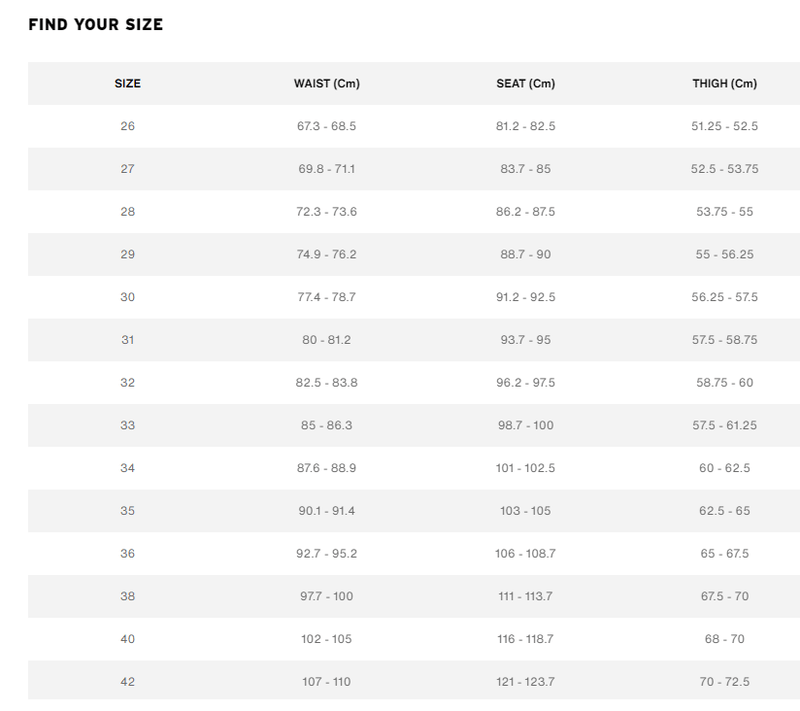Select thigh value 70 - 72.5
The height and width of the screenshot is (711, 800).
725,682
